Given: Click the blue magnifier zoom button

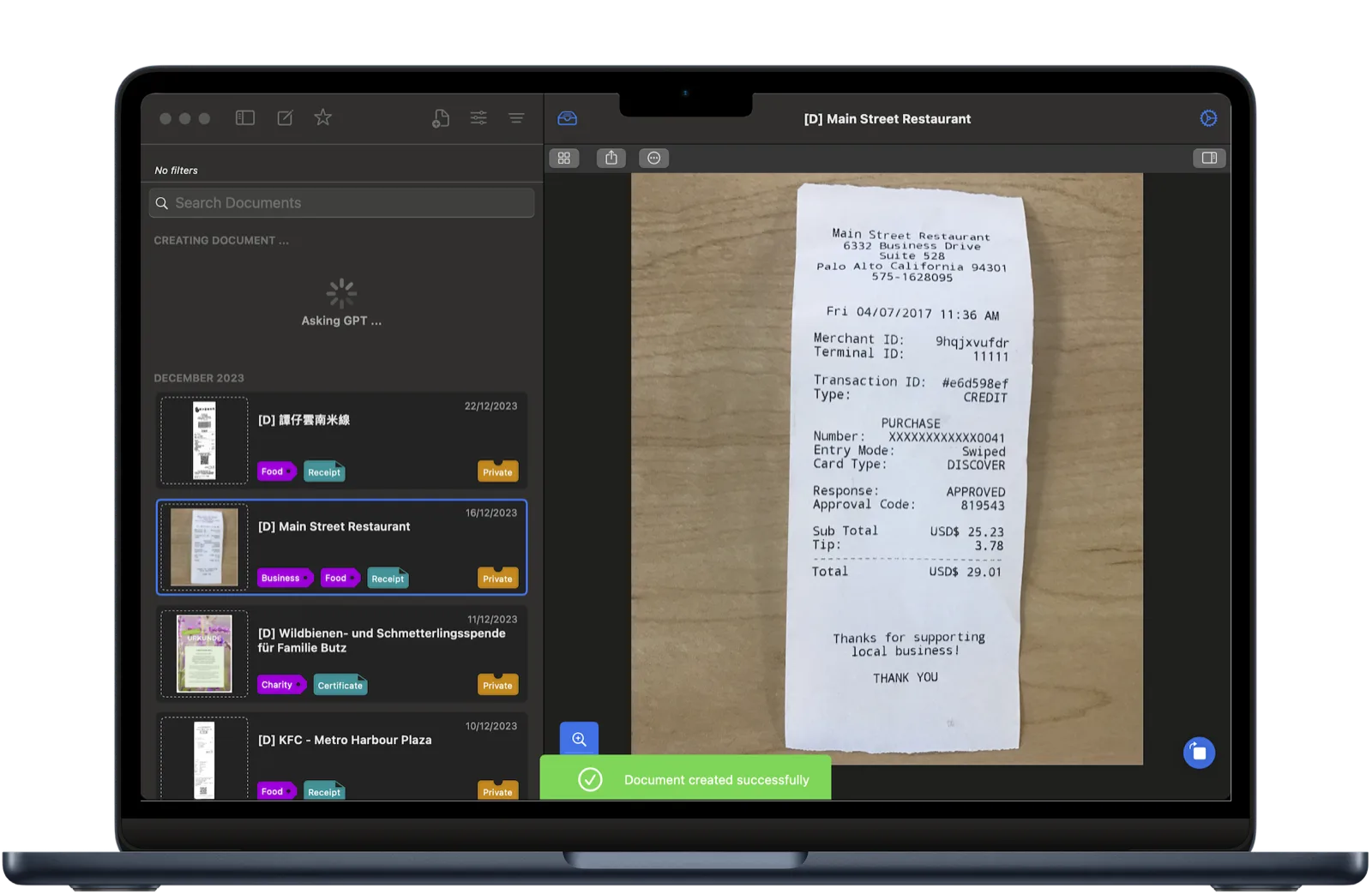Looking at the screenshot, I should point(579,739).
